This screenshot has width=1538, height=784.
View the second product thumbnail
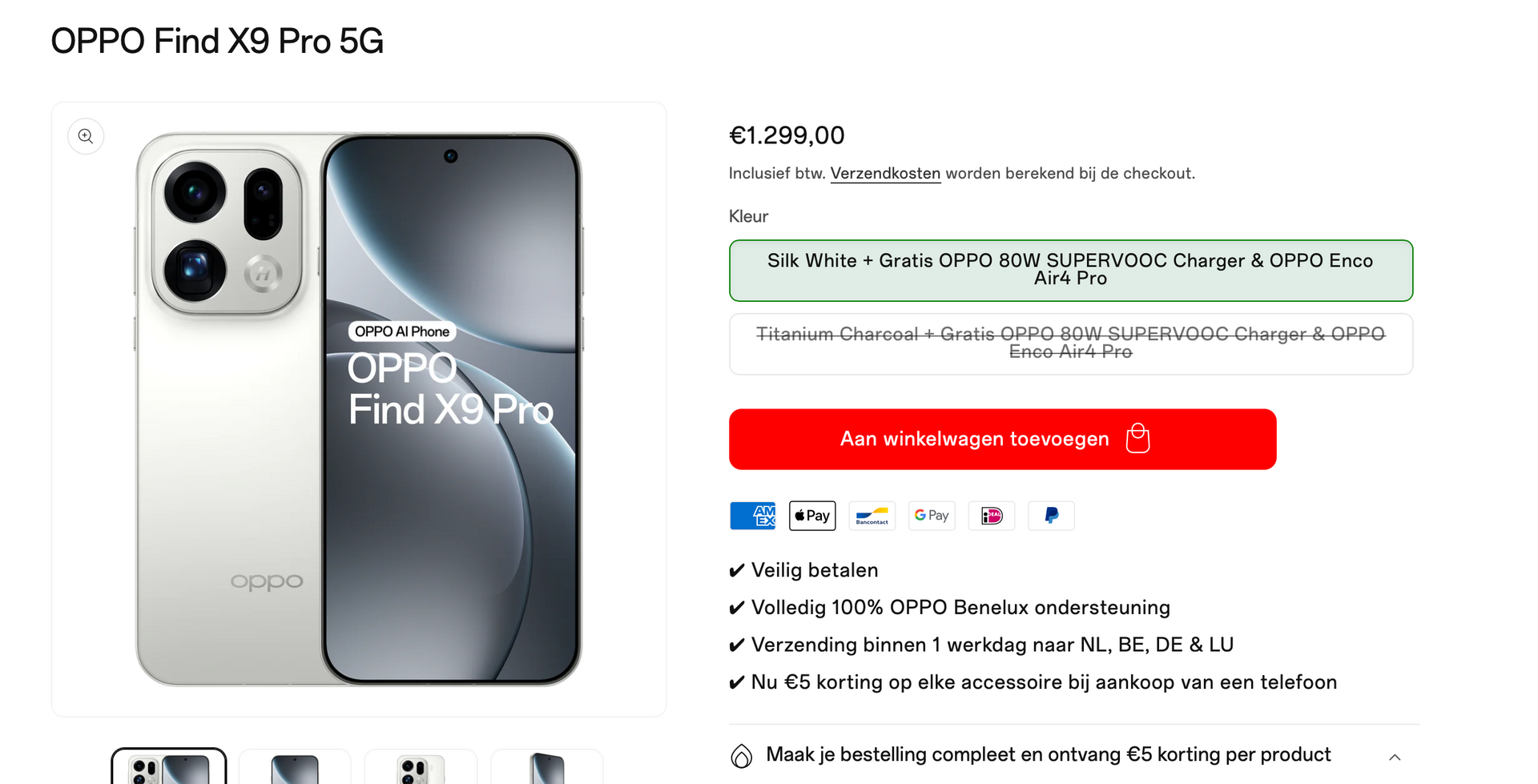[295, 767]
